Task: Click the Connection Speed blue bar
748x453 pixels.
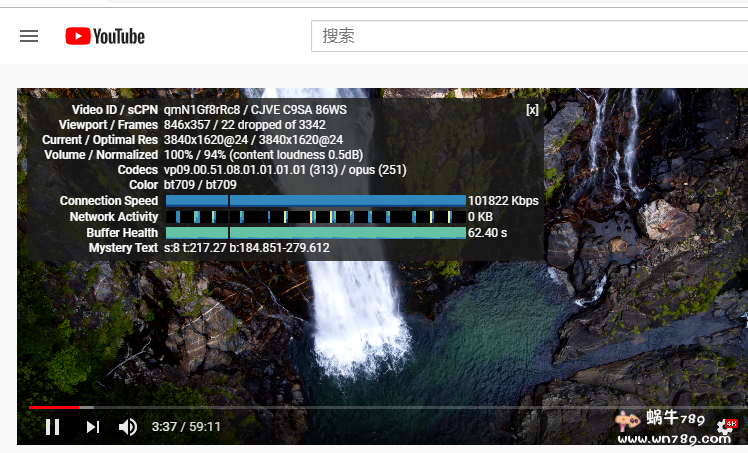Action: (314, 201)
